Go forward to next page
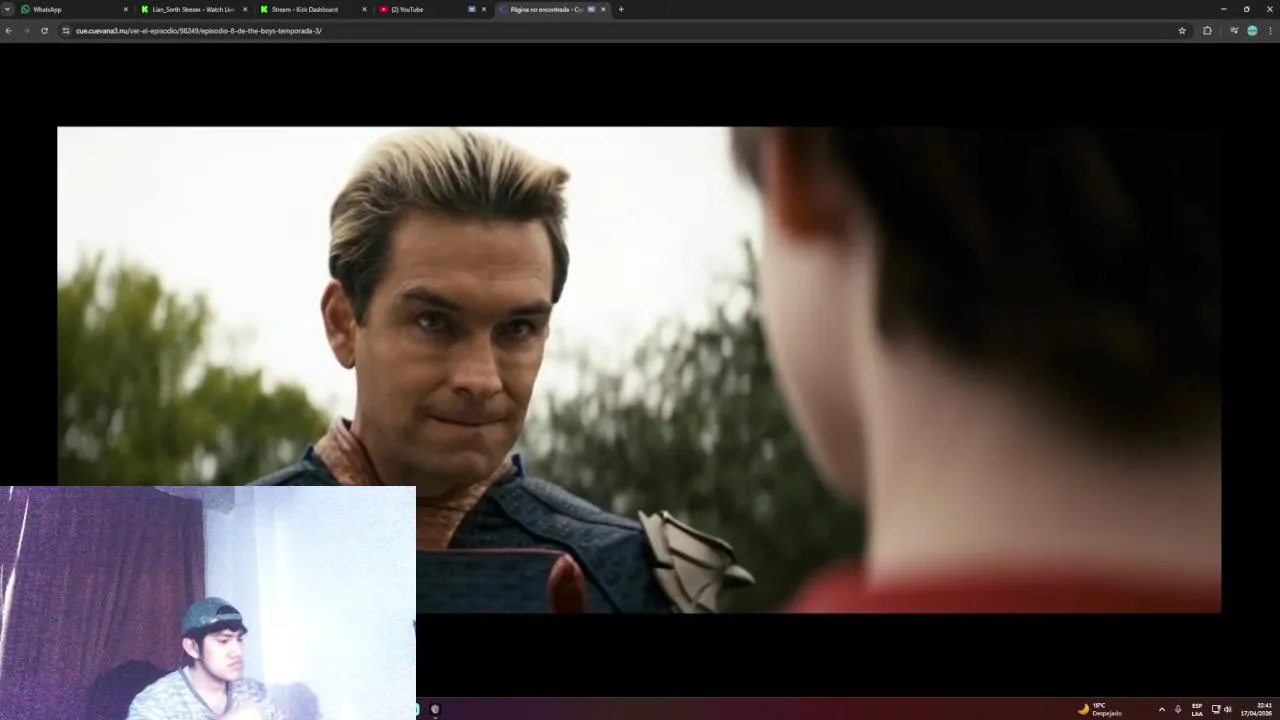 (26, 31)
